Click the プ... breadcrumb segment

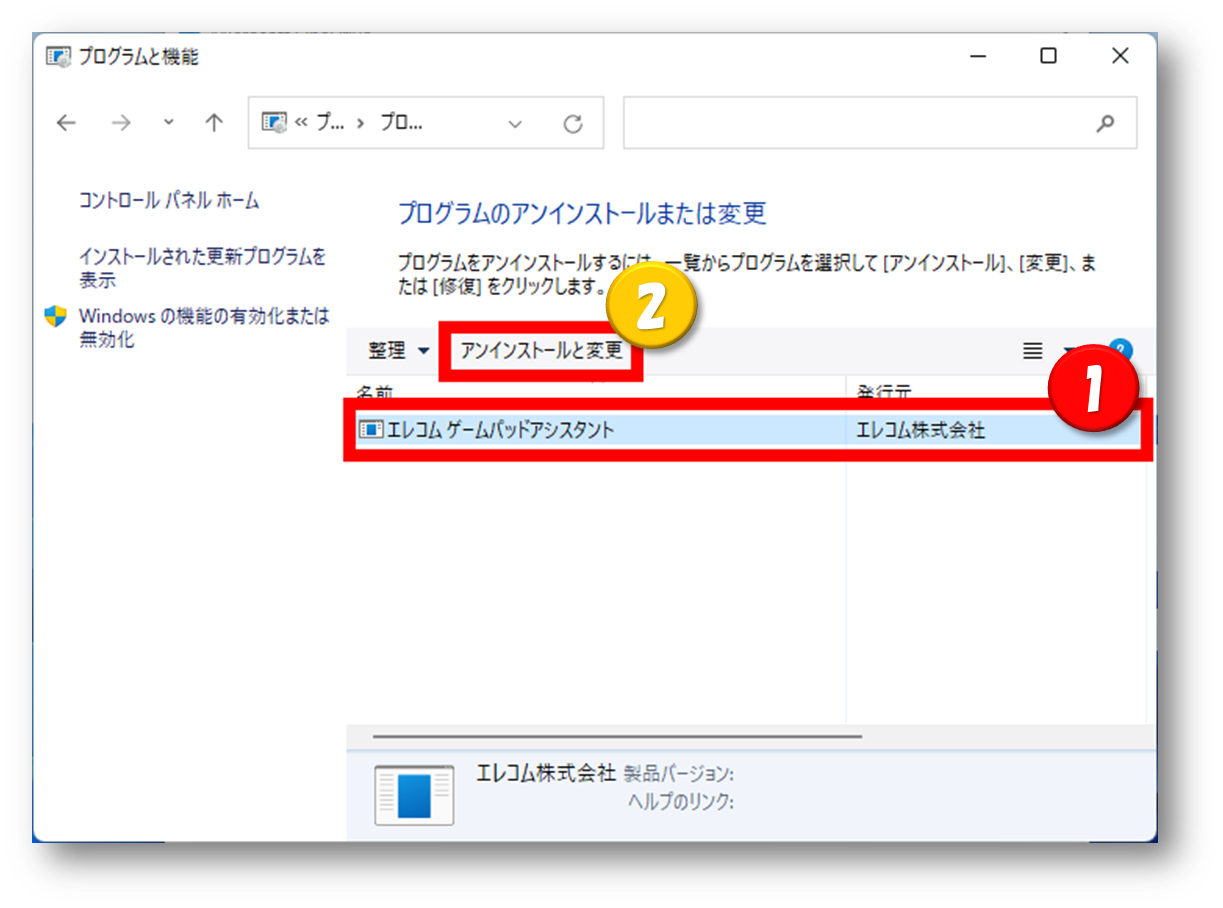(x=330, y=123)
